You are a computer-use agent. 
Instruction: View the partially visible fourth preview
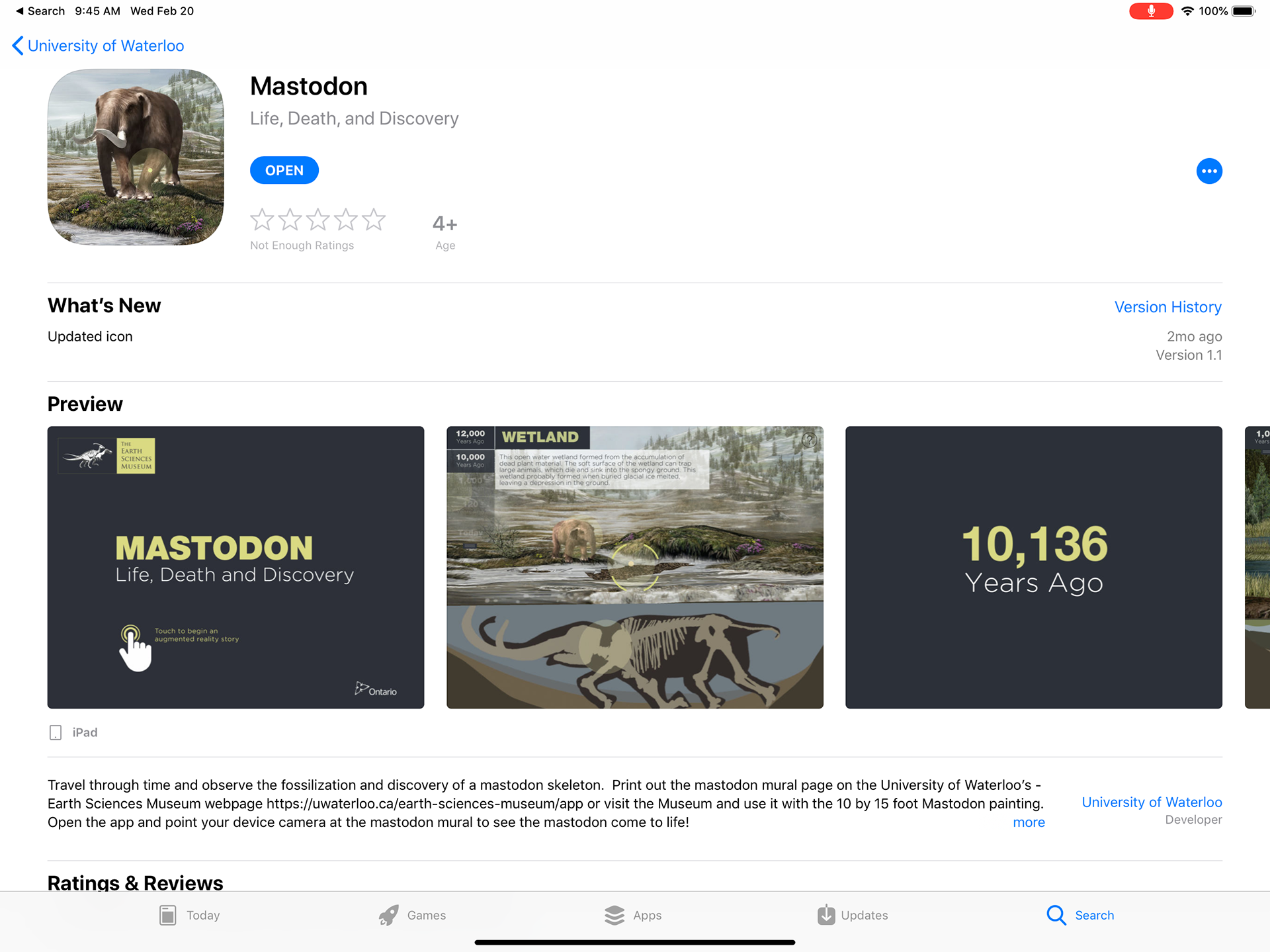point(1257,567)
